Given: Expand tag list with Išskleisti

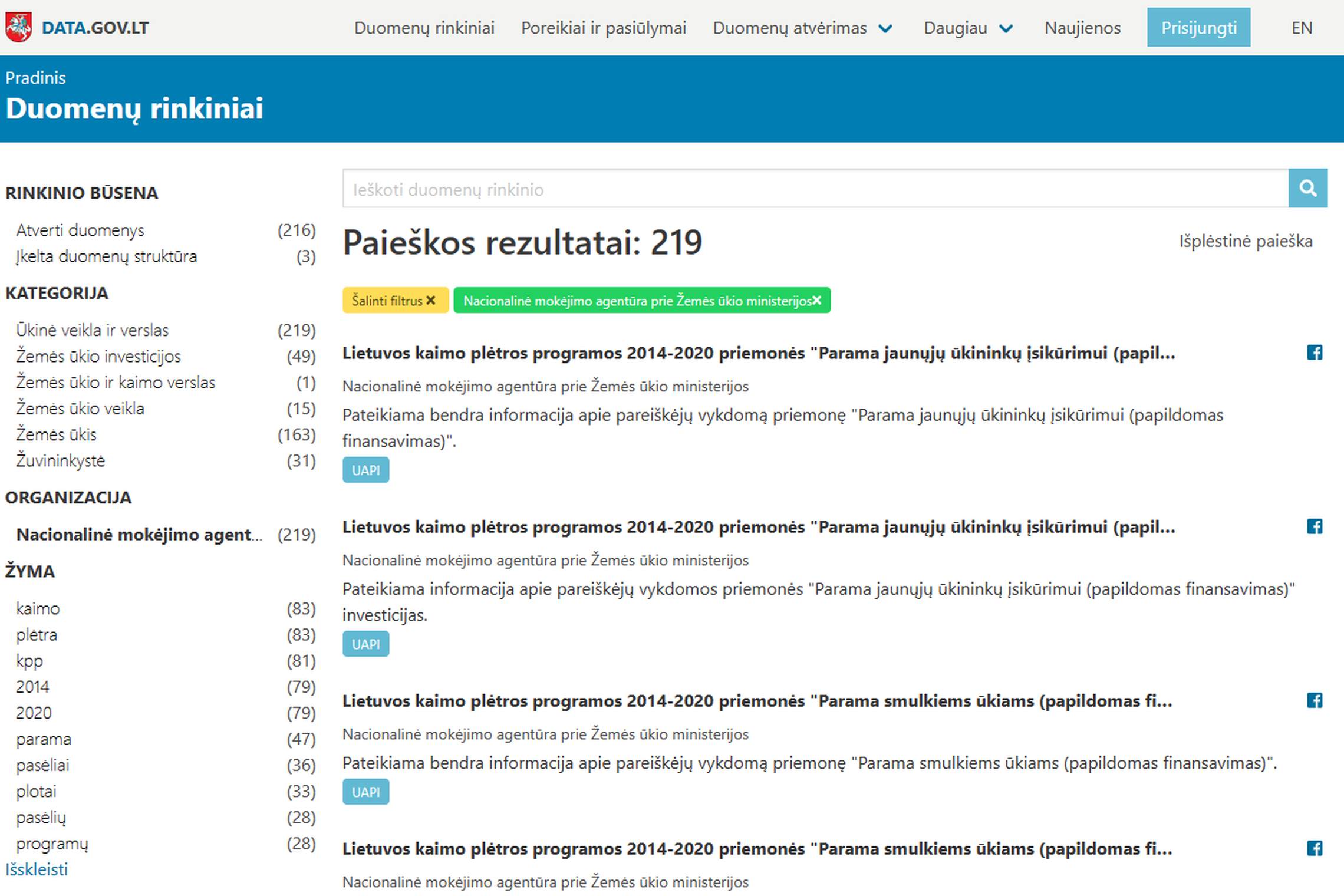Looking at the screenshot, I should click(x=37, y=869).
